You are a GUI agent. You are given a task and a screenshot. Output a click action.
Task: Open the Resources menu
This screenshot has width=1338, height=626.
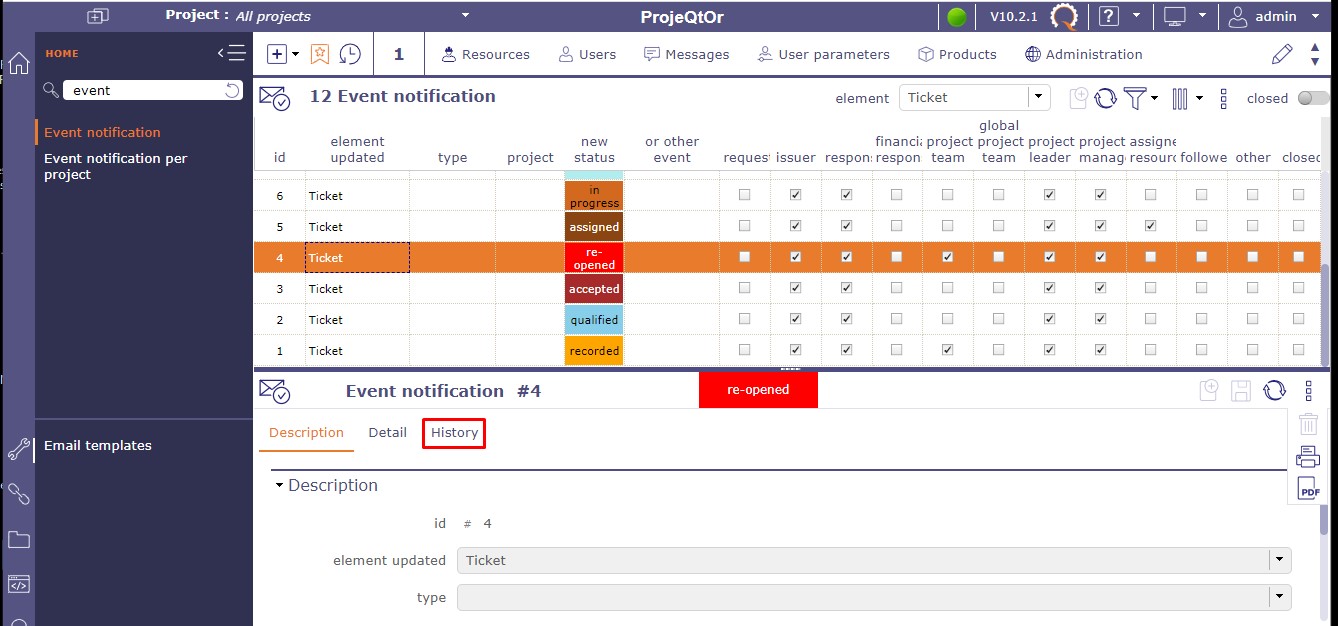tap(485, 54)
